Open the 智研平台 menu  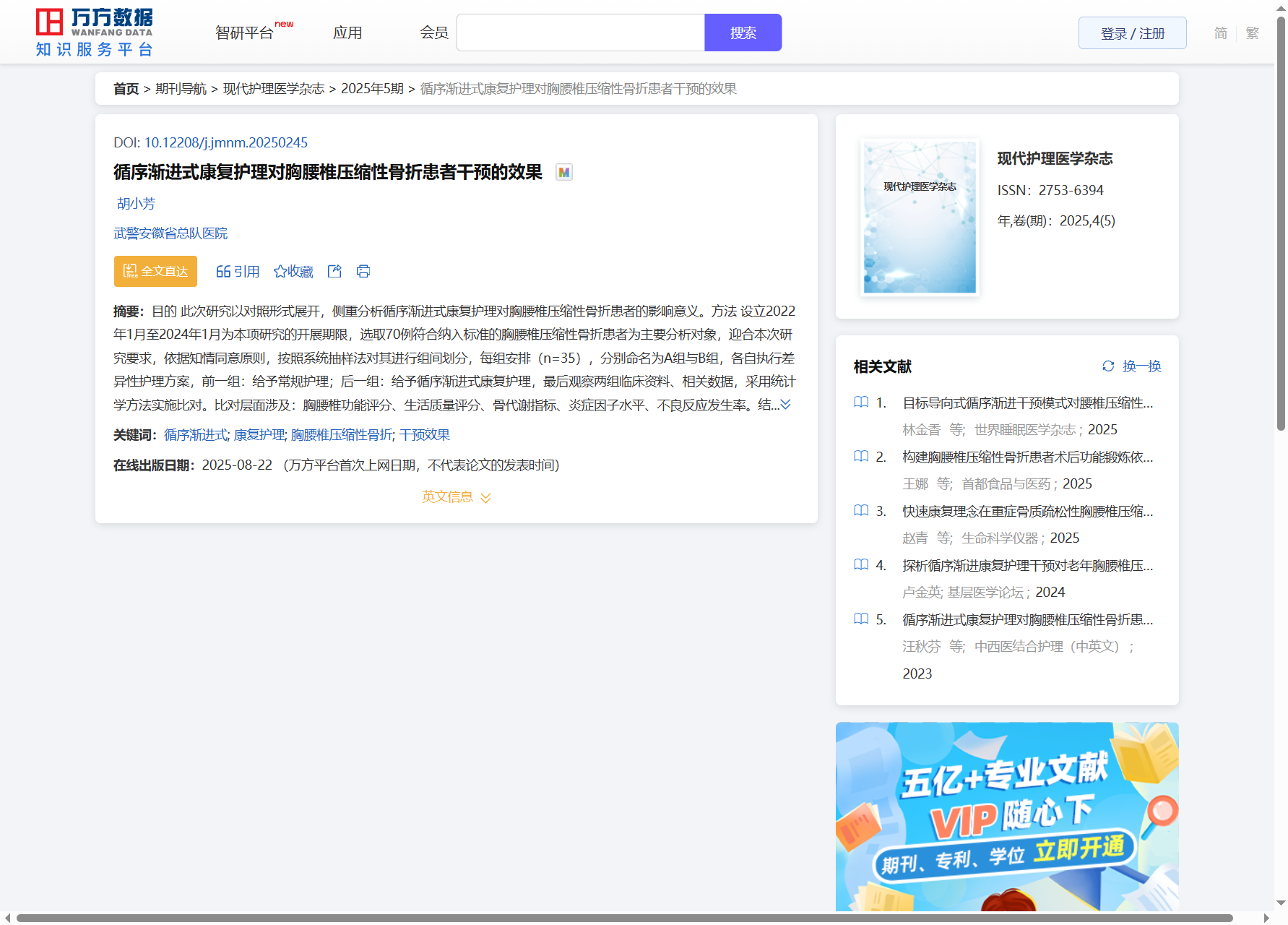tap(245, 33)
